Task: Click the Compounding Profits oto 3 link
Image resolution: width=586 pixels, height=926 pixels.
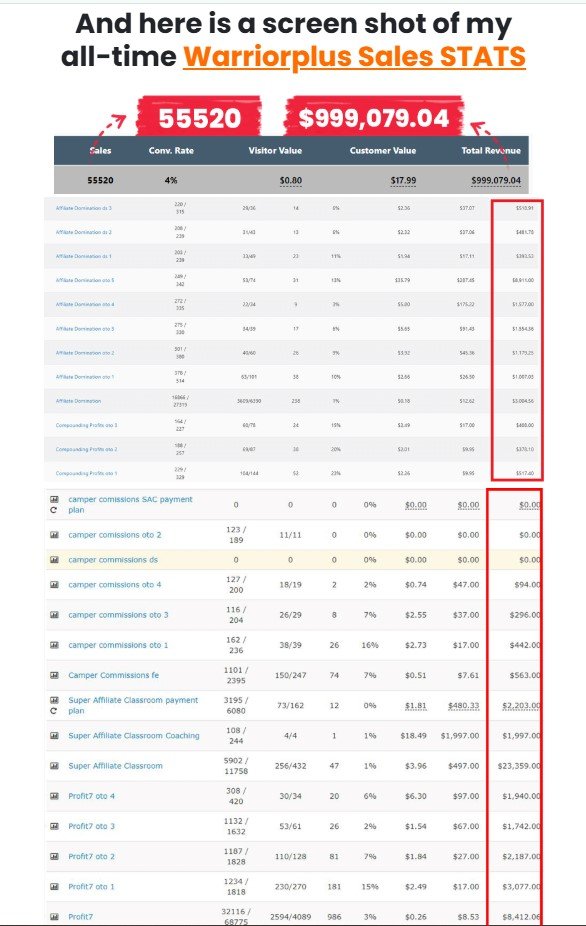Action: click(86, 425)
